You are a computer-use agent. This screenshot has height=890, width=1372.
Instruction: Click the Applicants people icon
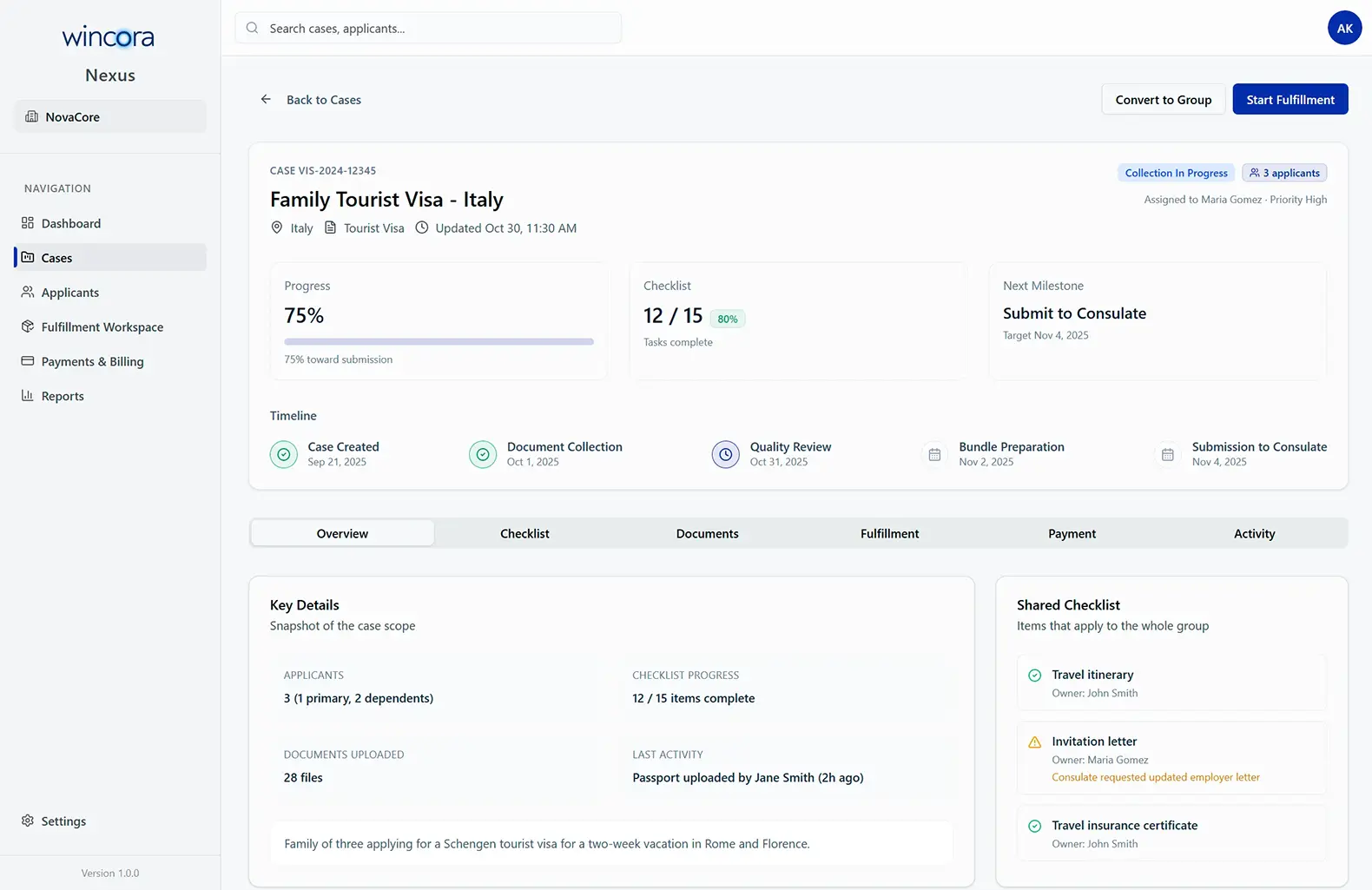click(x=28, y=293)
